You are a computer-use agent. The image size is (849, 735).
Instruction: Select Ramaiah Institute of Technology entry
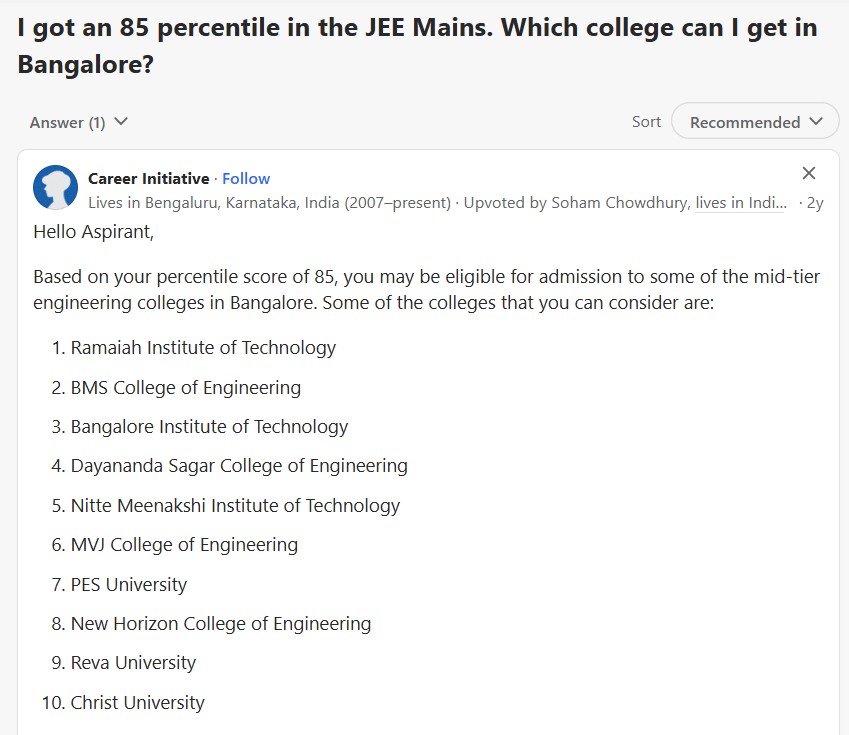(203, 348)
